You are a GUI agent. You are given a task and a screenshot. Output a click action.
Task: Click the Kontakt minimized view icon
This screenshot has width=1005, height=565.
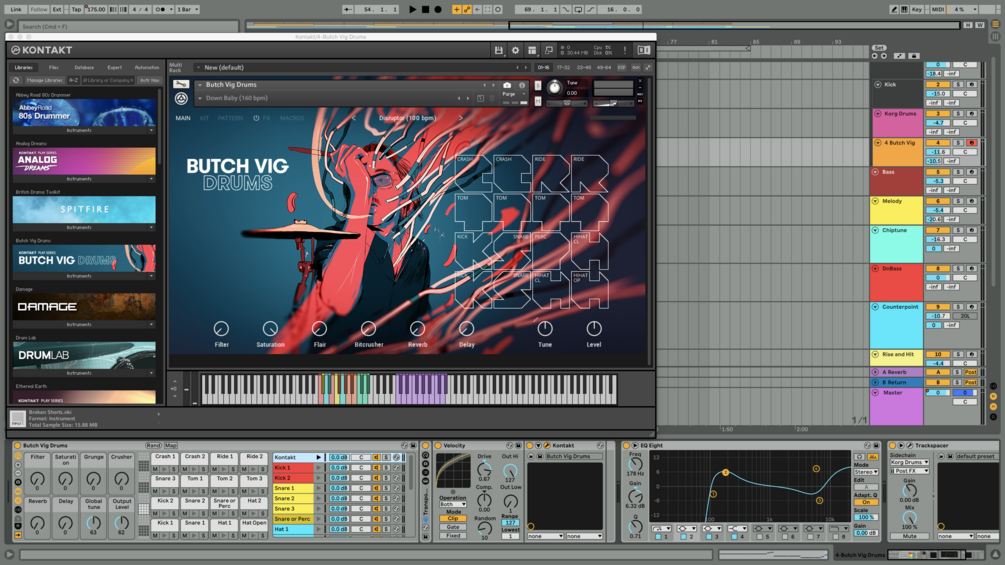point(549,50)
